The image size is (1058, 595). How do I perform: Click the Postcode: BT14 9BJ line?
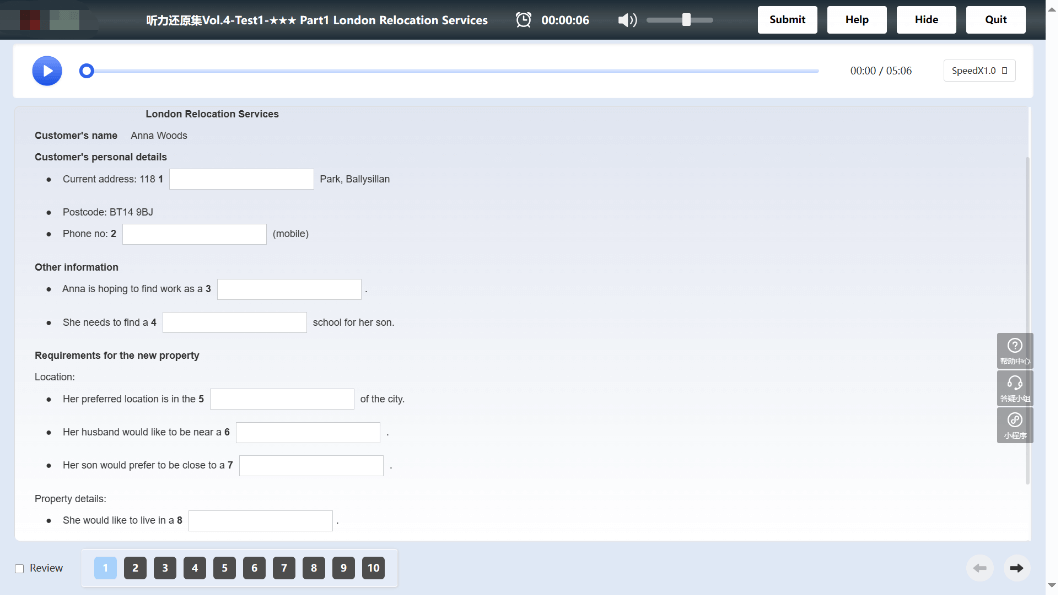(x=108, y=212)
